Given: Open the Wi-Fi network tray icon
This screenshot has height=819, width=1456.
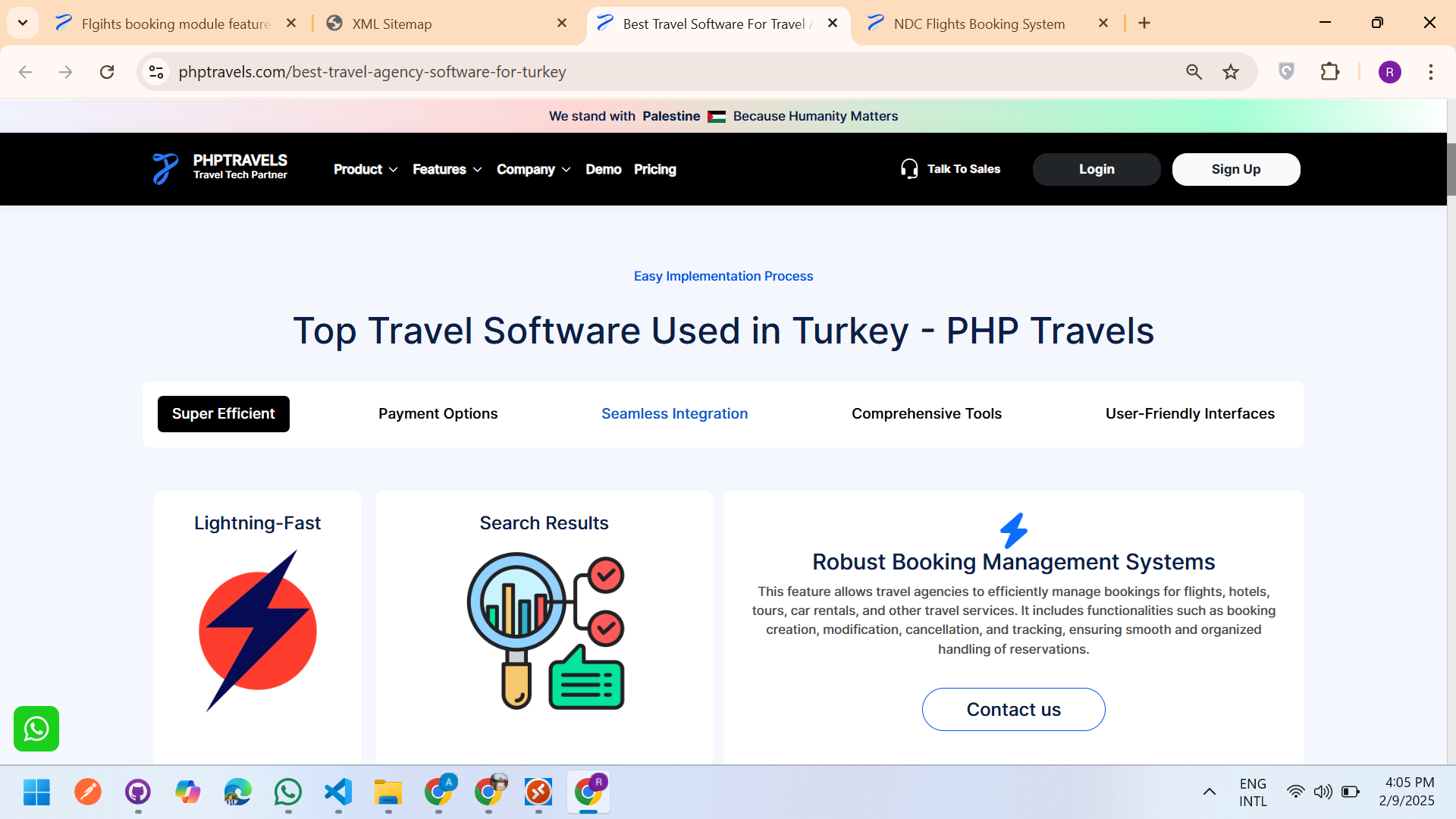Looking at the screenshot, I should click(1295, 792).
